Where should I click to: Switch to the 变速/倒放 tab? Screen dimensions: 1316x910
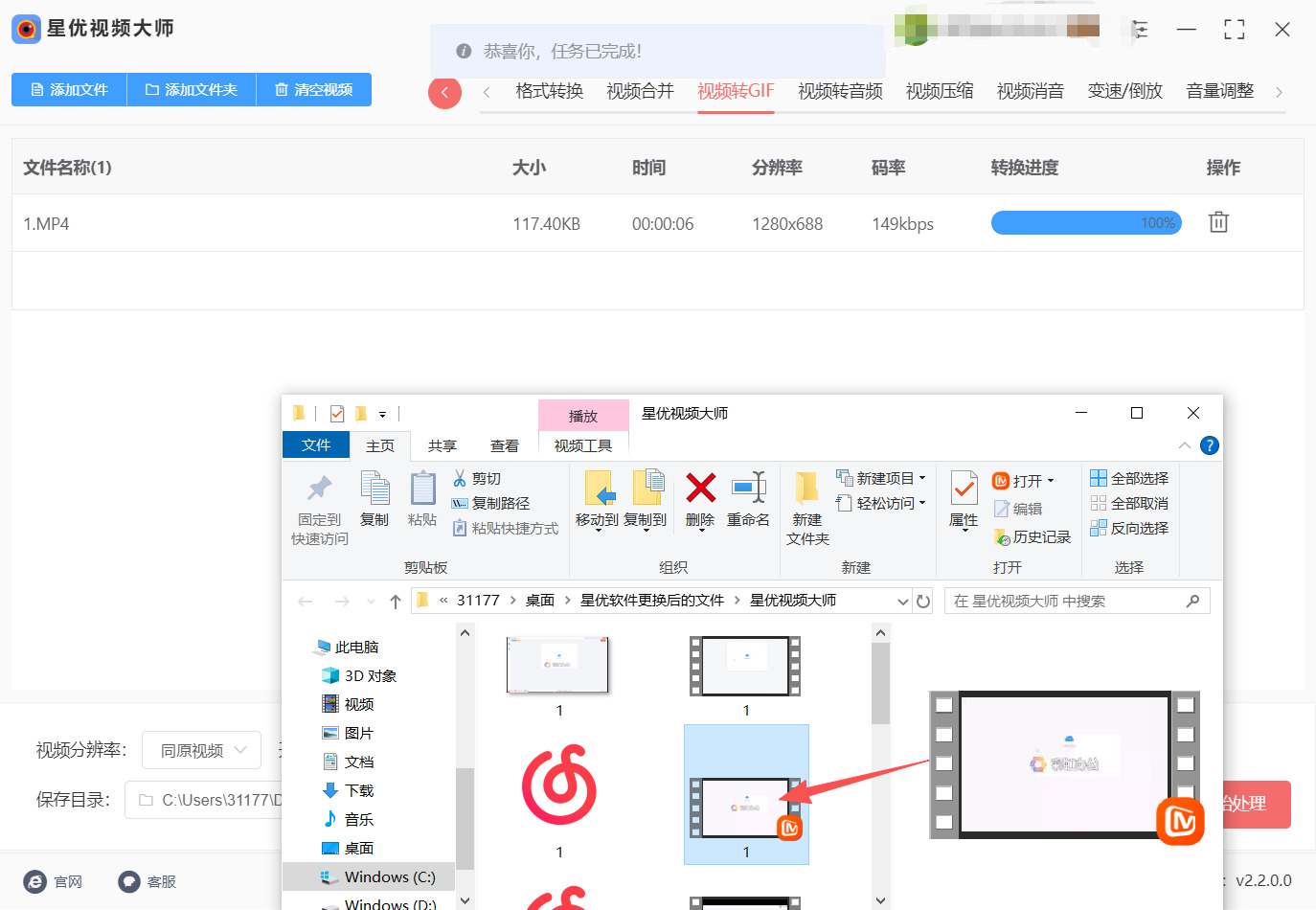point(1125,91)
